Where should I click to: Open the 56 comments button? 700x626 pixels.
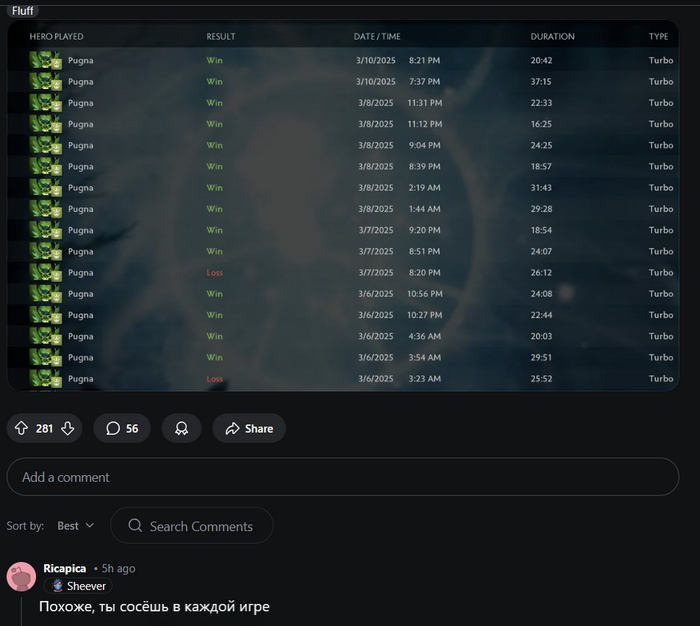(x=122, y=429)
